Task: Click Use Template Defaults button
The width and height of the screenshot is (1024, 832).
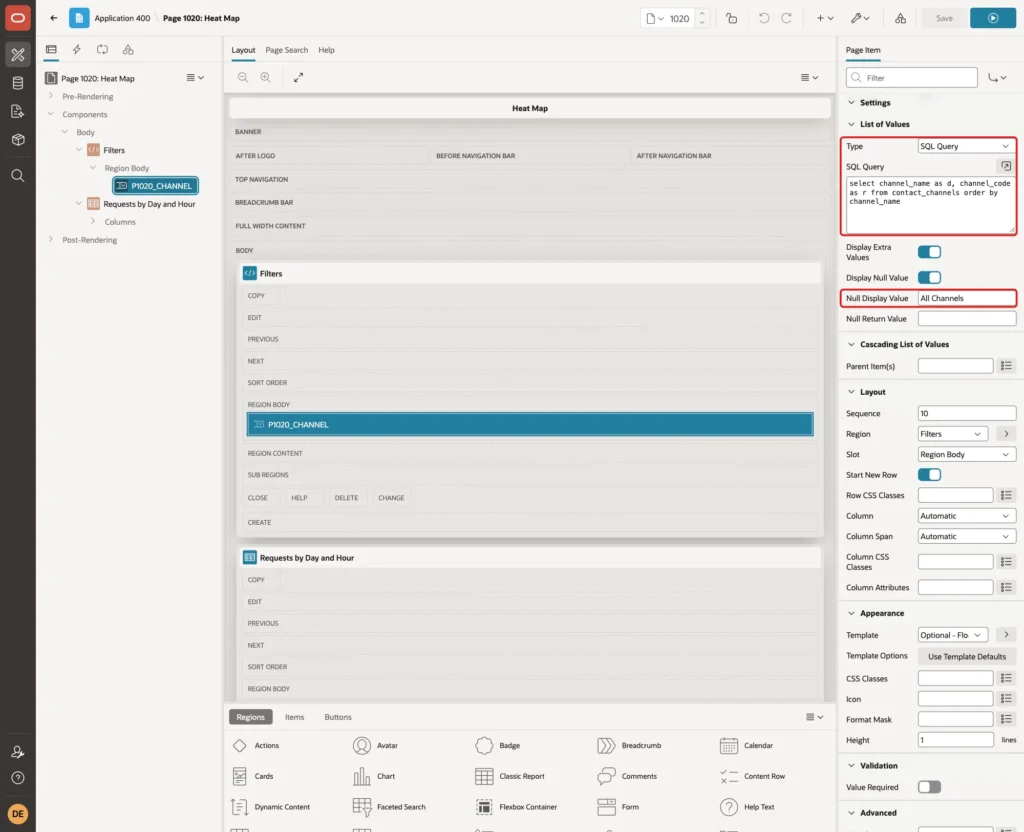Action: (967, 656)
